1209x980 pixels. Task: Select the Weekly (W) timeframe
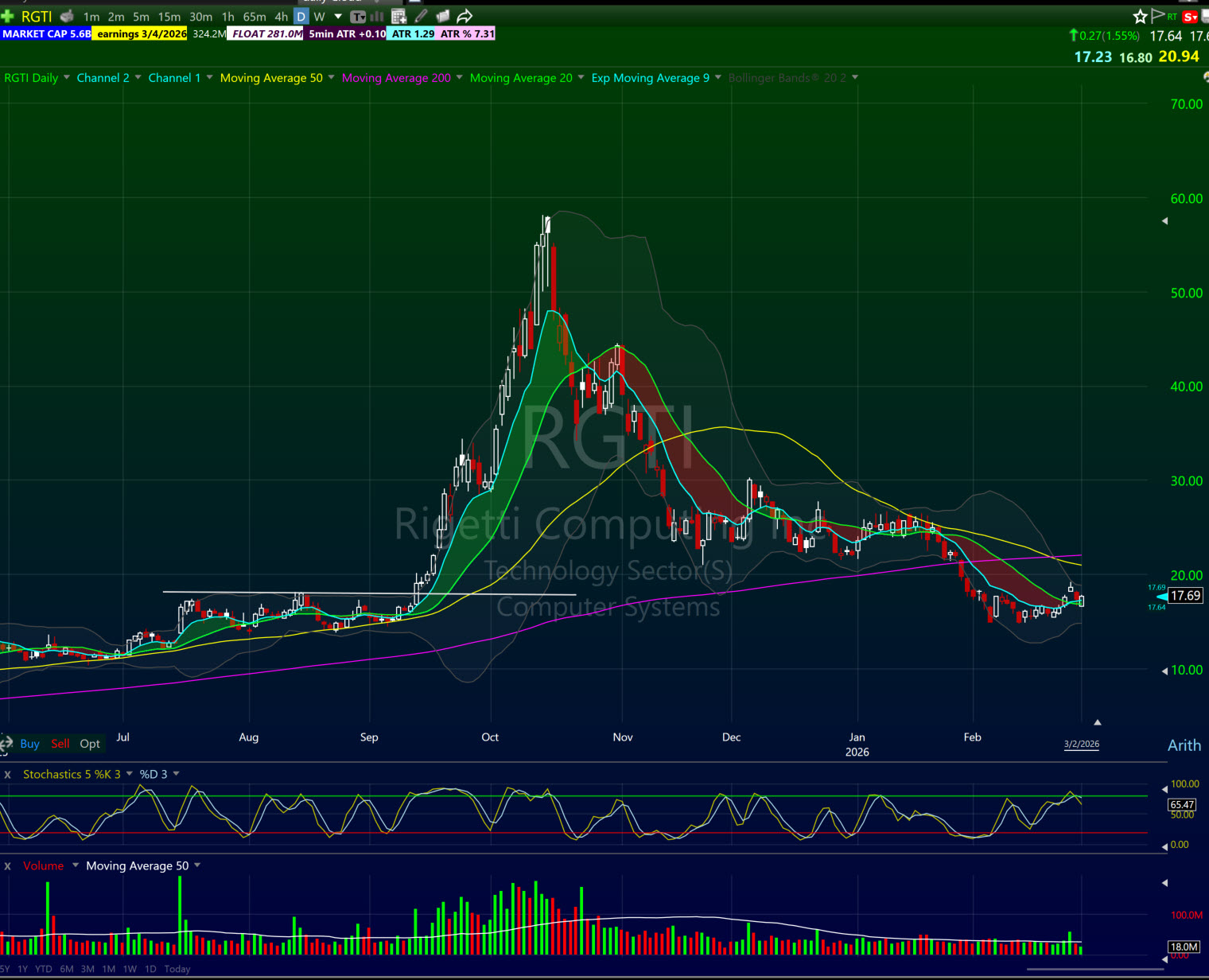[319, 17]
